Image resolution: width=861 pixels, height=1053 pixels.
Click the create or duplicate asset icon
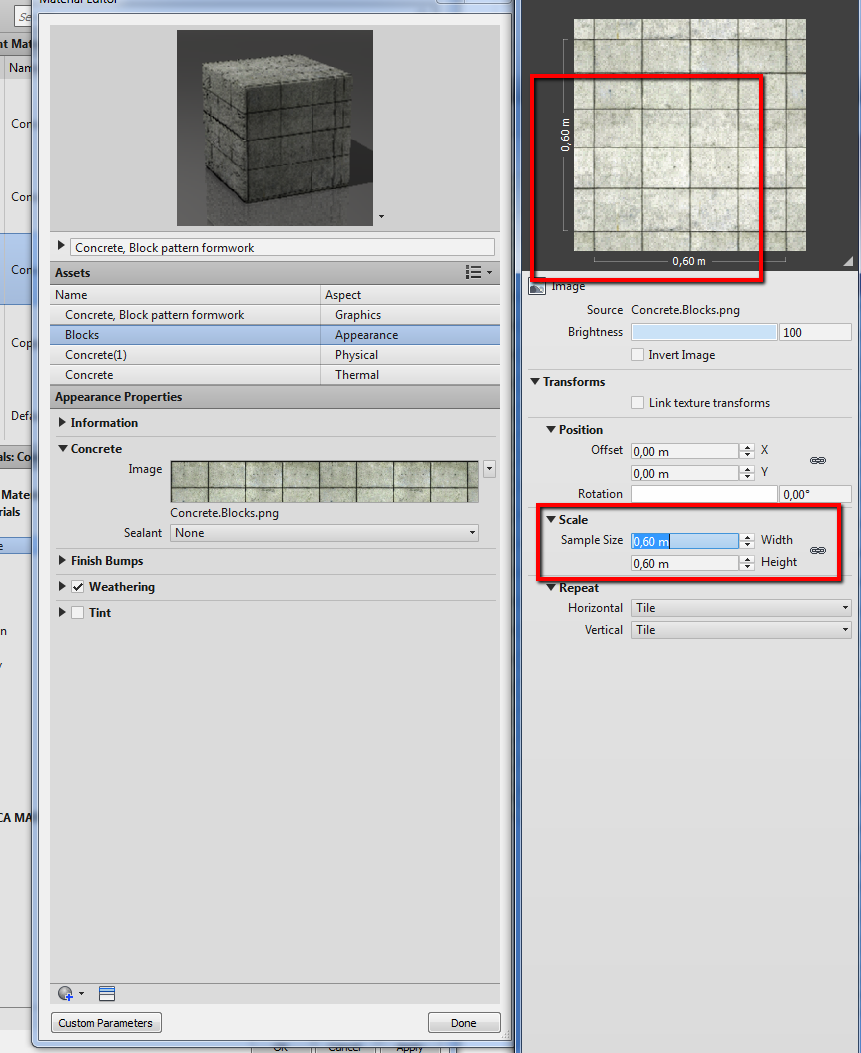pyautogui.click(x=67, y=993)
